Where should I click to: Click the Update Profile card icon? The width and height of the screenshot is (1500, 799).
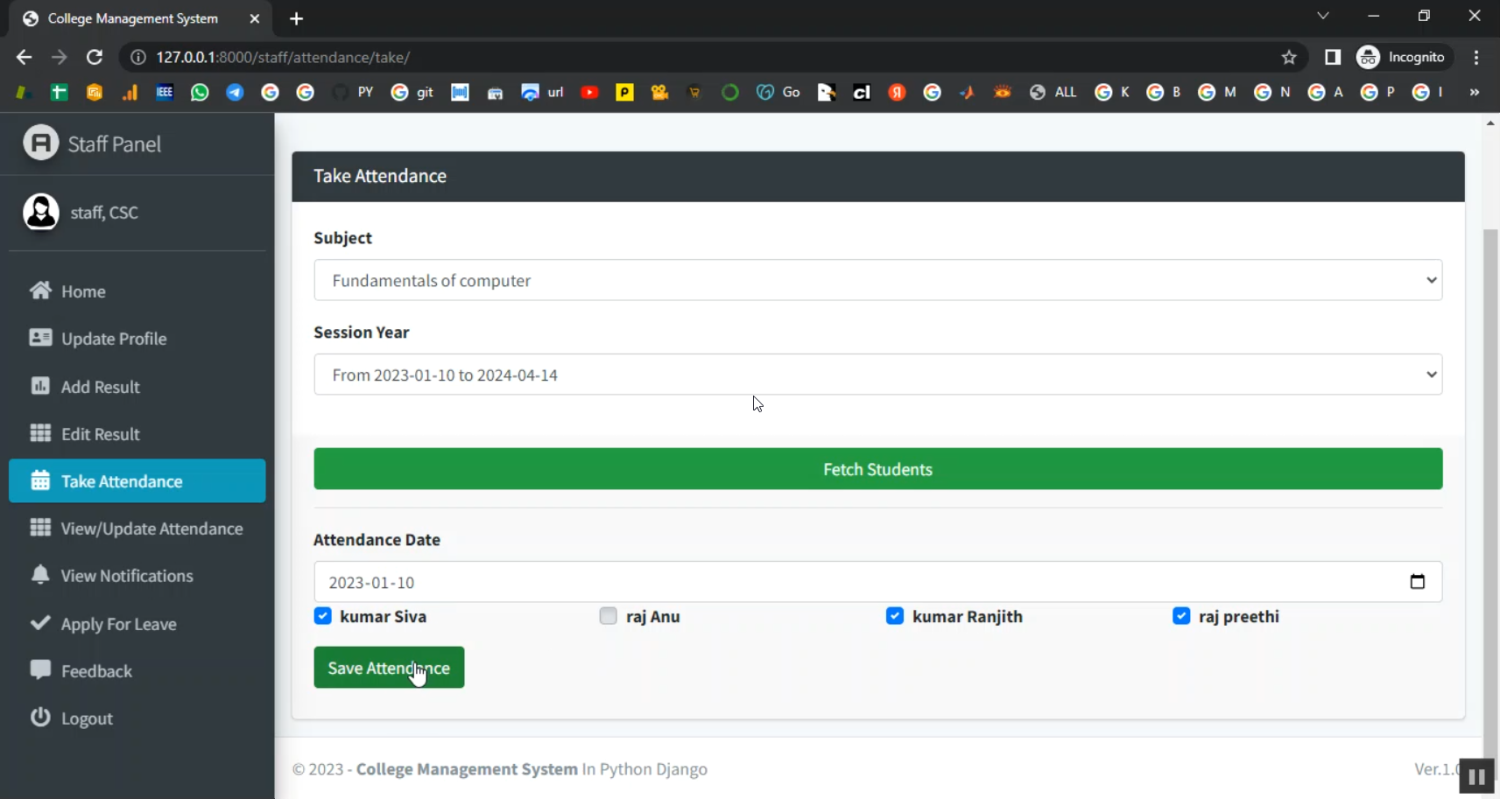[40, 338]
